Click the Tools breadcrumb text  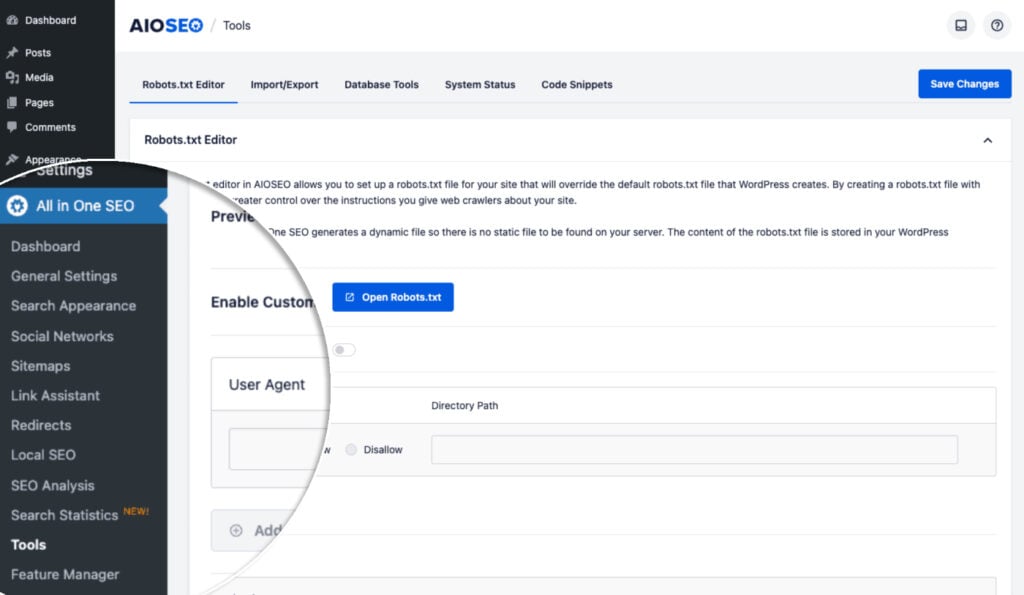click(236, 25)
